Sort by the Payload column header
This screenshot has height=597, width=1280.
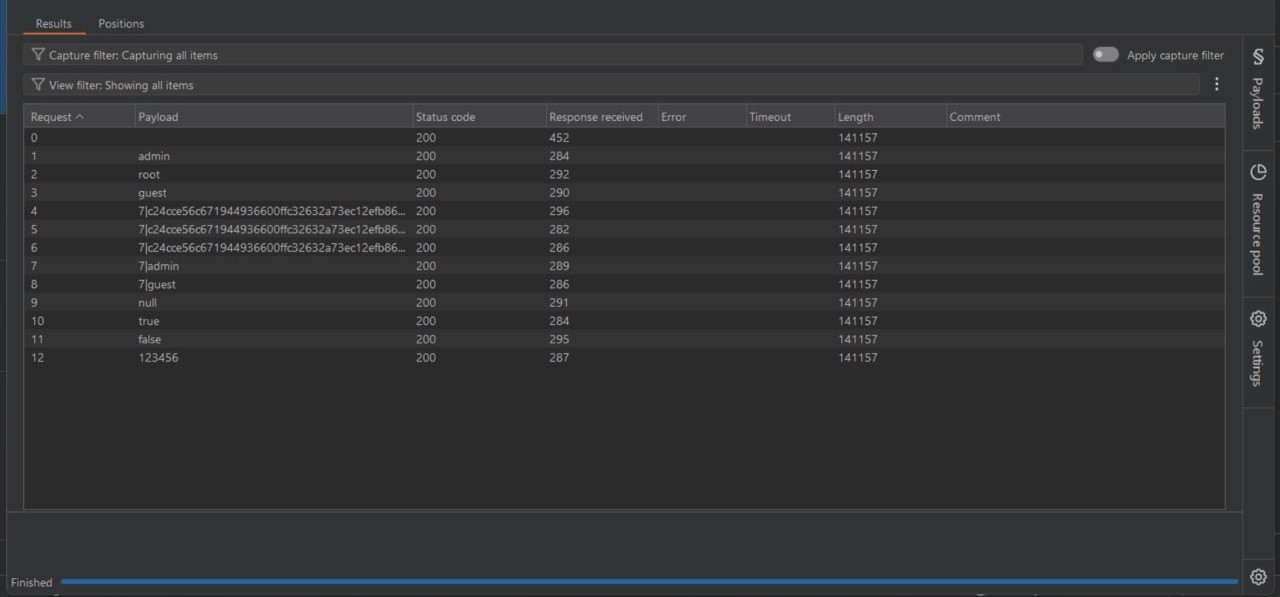273,117
